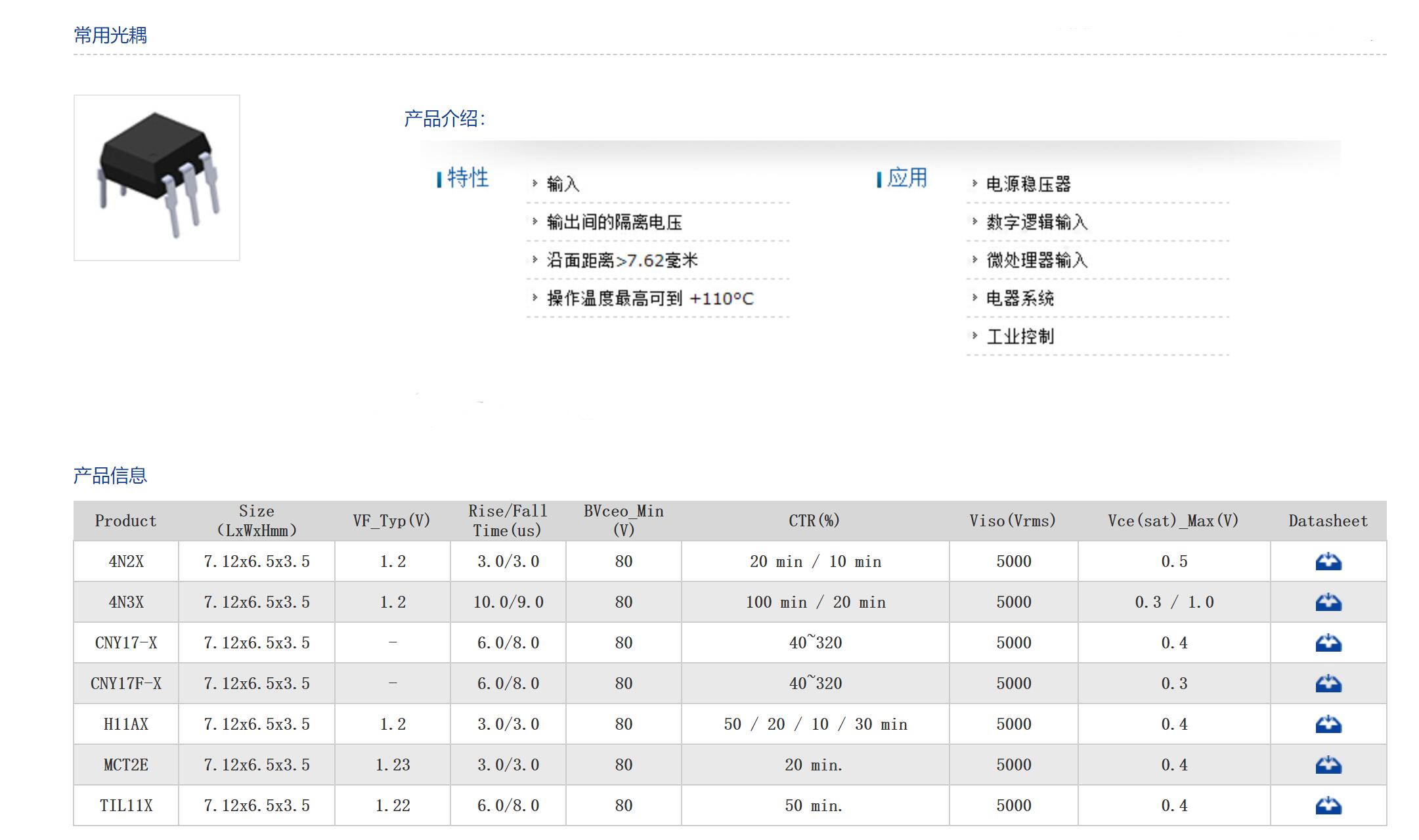
Task: Download the 4N2X datasheet
Action: 1328,562
